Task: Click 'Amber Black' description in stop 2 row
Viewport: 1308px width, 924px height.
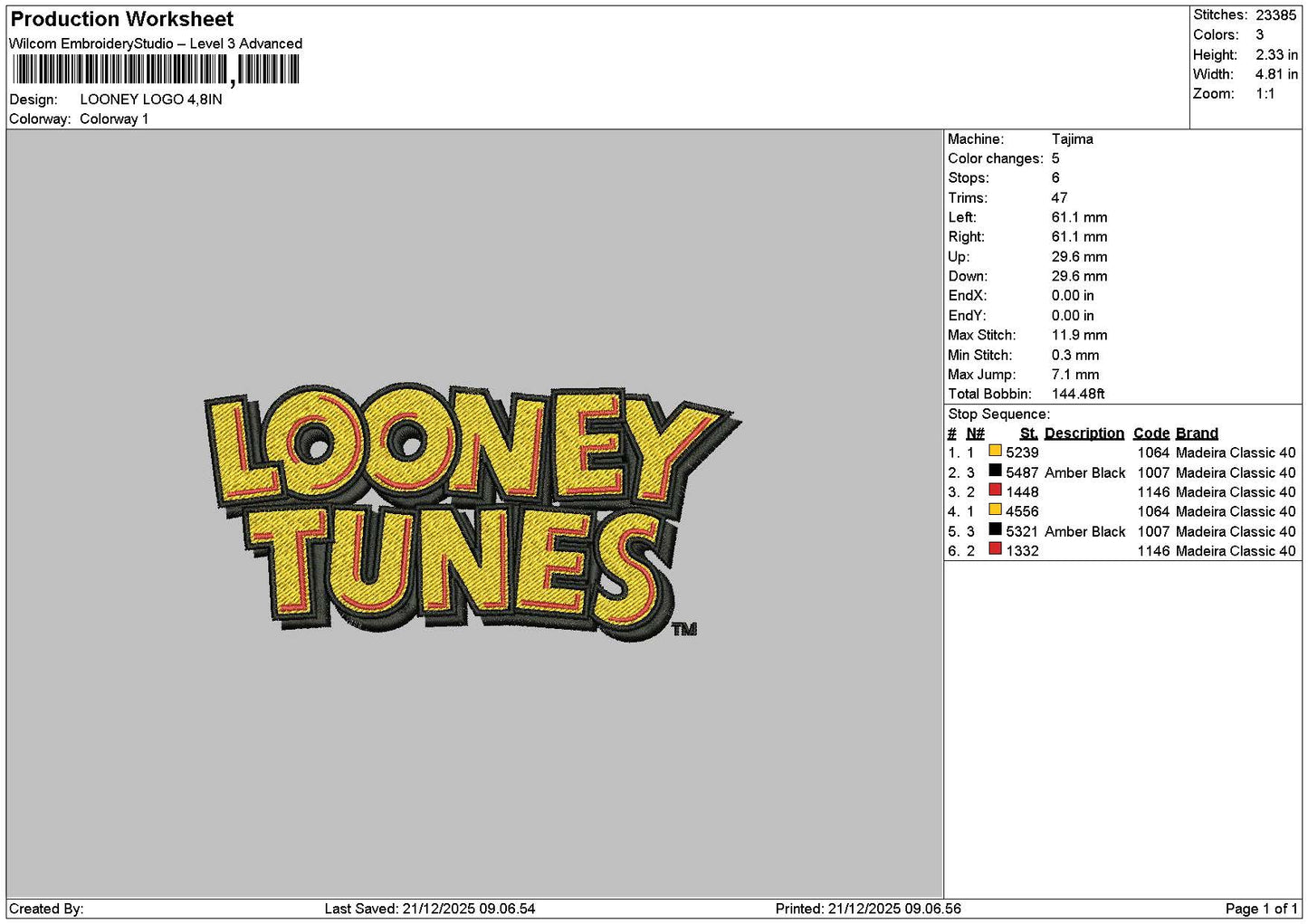Action: (x=1084, y=473)
